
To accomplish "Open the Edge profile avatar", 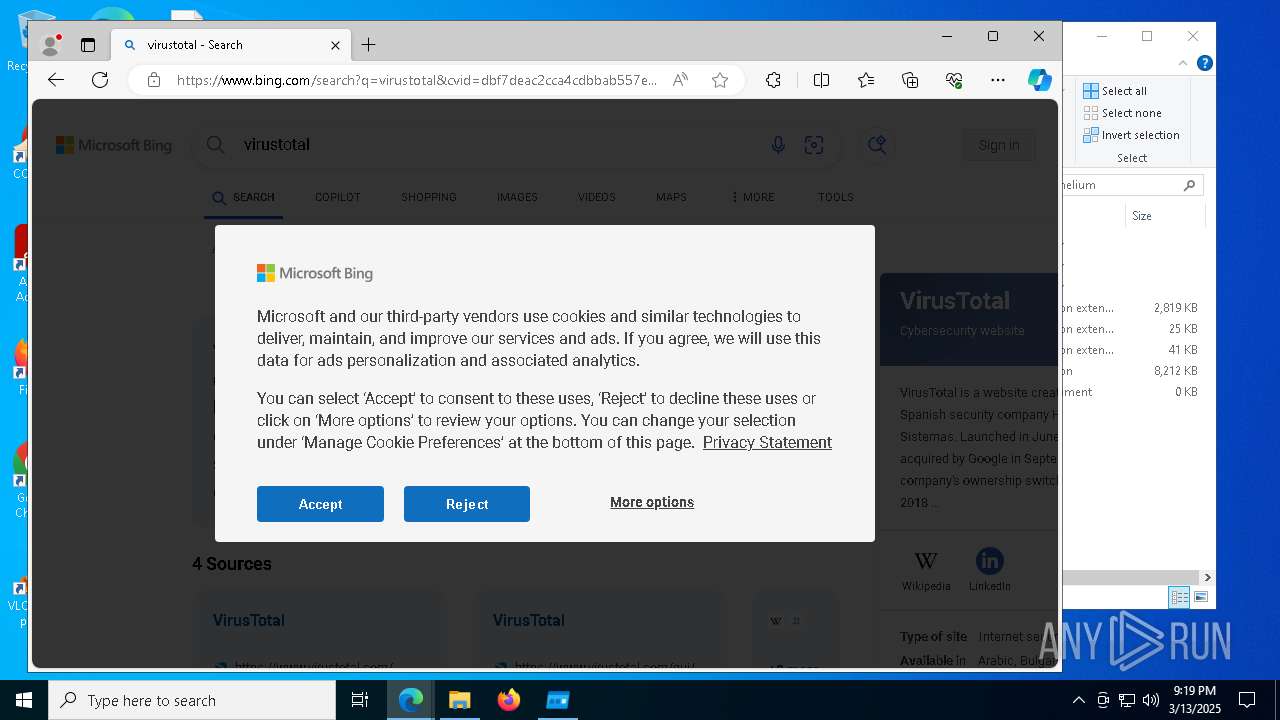I will pyautogui.click(x=50, y=45).
